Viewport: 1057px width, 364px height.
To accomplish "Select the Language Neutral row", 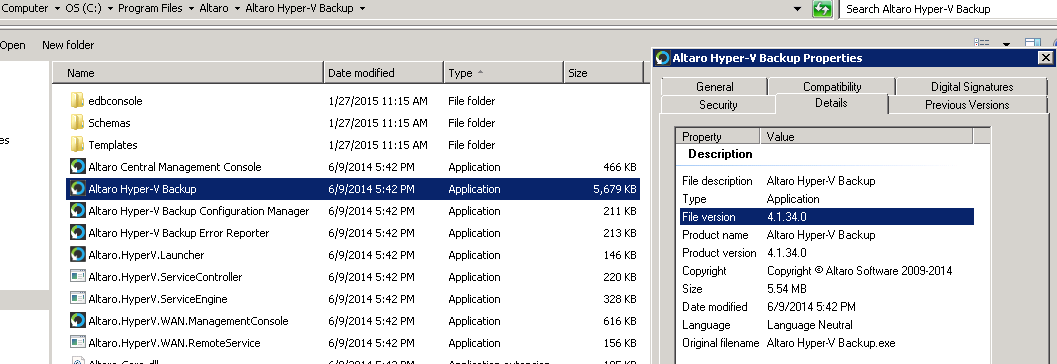I will click(827, 325).
